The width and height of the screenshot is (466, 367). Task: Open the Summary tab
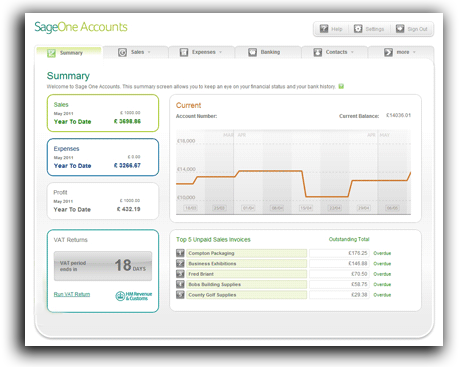69,53
